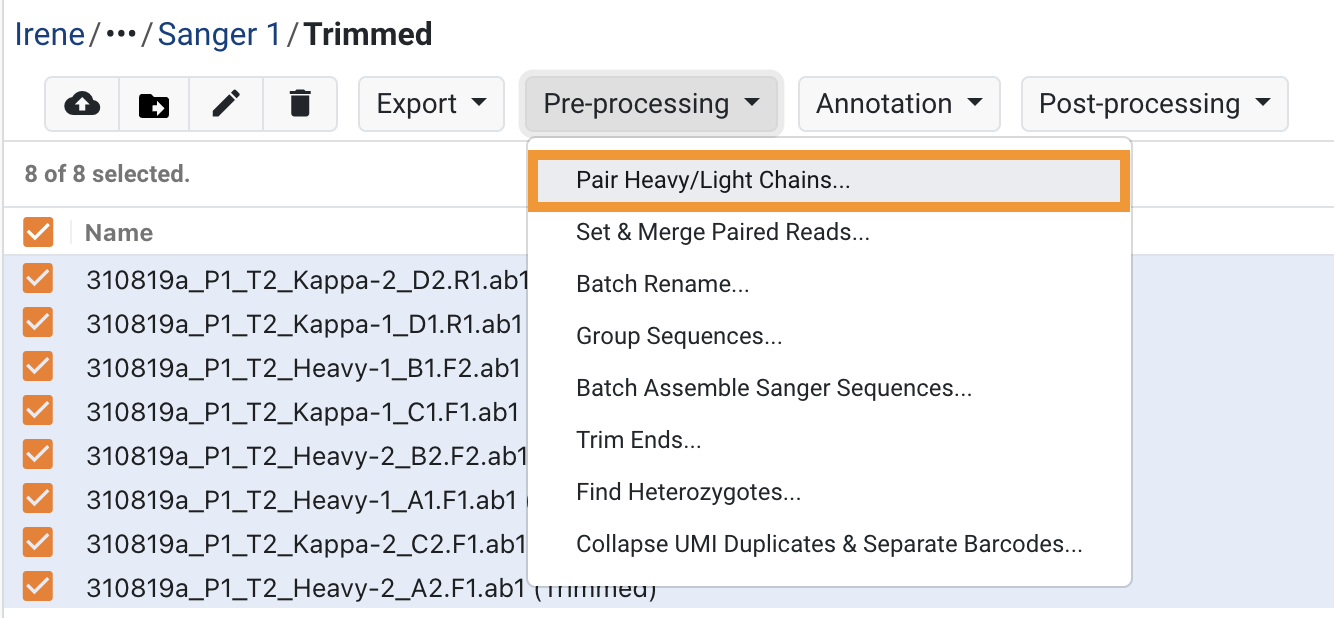Image resolution: width=1334 pixels, height=618 pixels.
Task: Expand the Annotation dropdown
Action: tap(899, 104)
